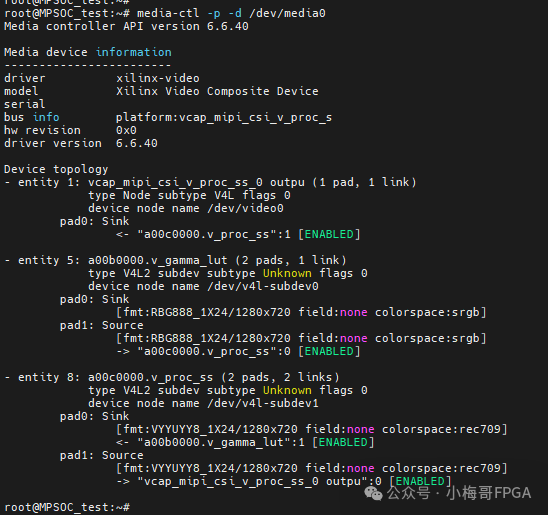Image resolution: width=548 pixels, height=515 pixels.
Task: Click the '<- "a00b0000.v_gamma_lut":1 [ENABLED]' line
Action: (x=245, y=442)
